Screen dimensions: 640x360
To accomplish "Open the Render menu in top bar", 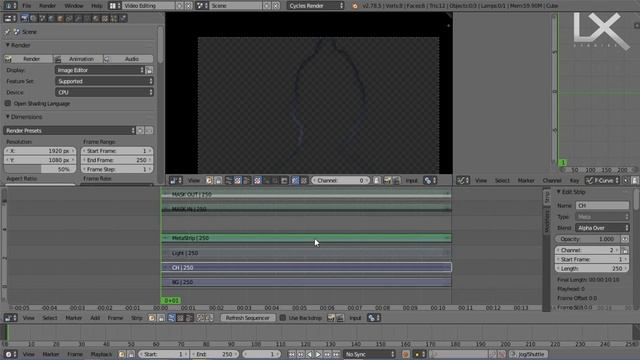I will click(47, 6).
